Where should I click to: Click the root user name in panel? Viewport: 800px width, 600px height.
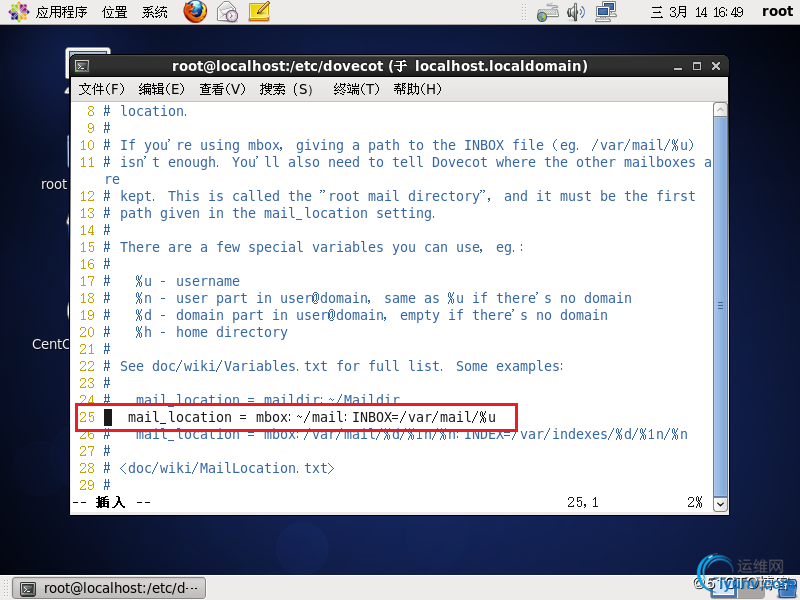point(778,11)
